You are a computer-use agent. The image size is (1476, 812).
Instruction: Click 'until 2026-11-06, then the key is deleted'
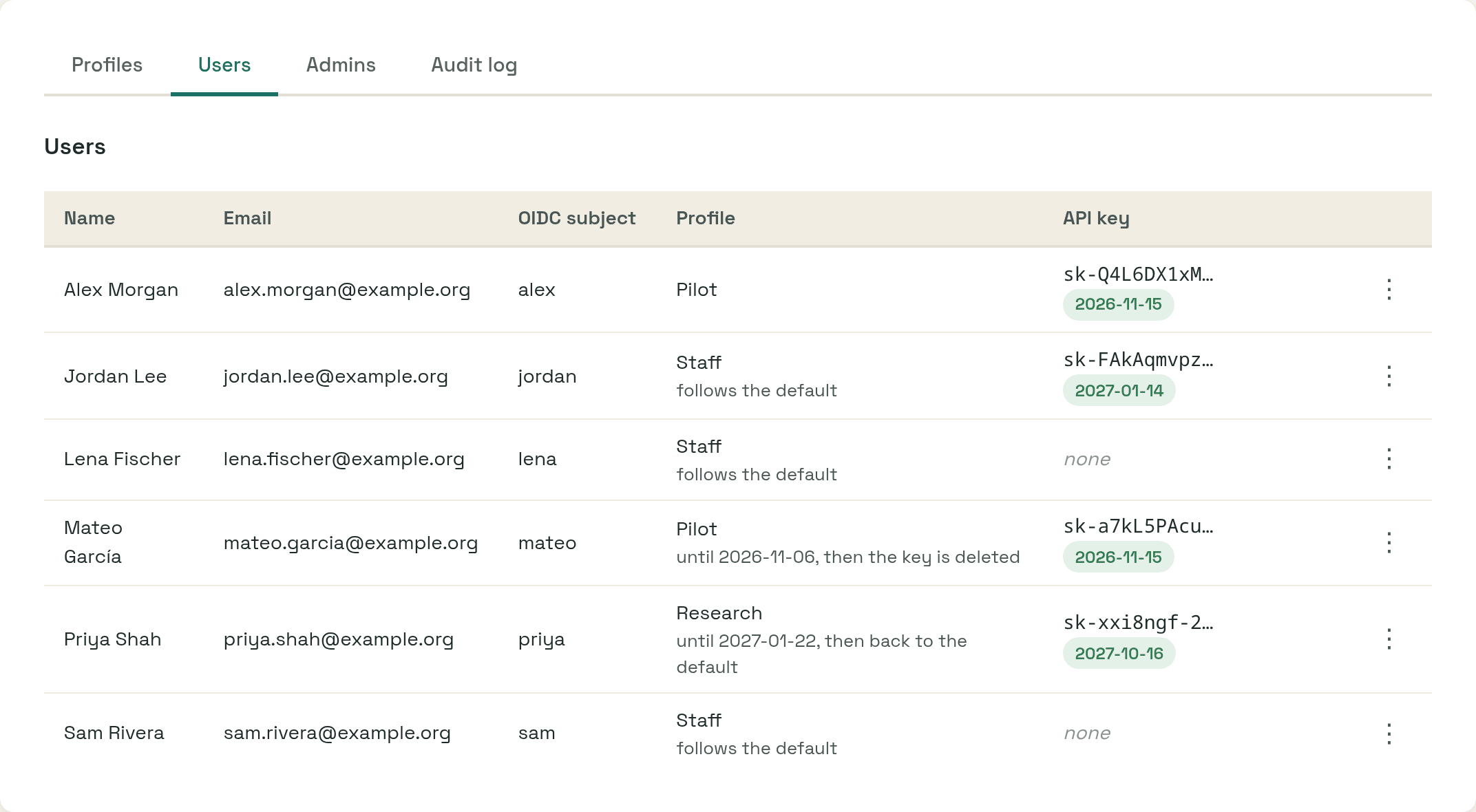point(848,557)
